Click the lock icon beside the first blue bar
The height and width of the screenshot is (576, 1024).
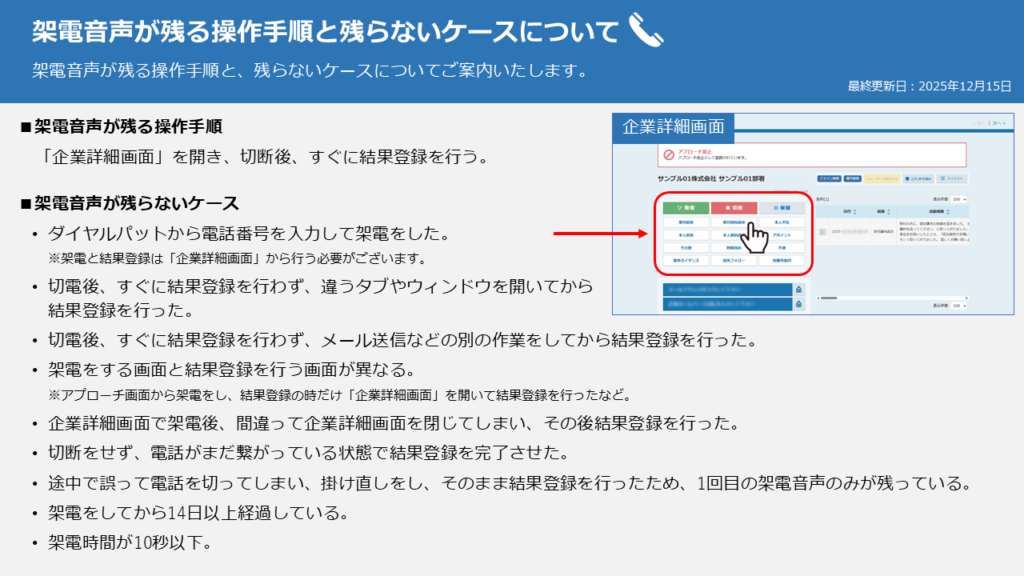[x=798, y=288]
